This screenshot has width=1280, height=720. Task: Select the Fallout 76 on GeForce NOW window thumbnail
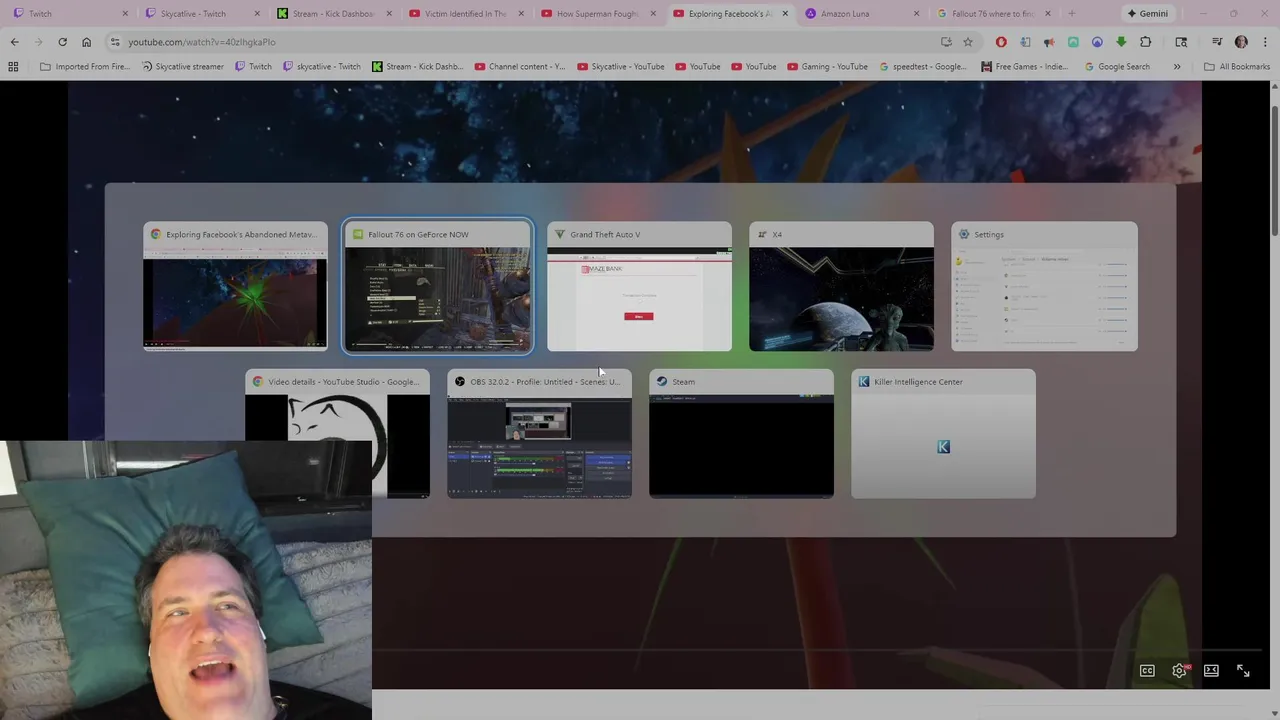pos(438,287)
